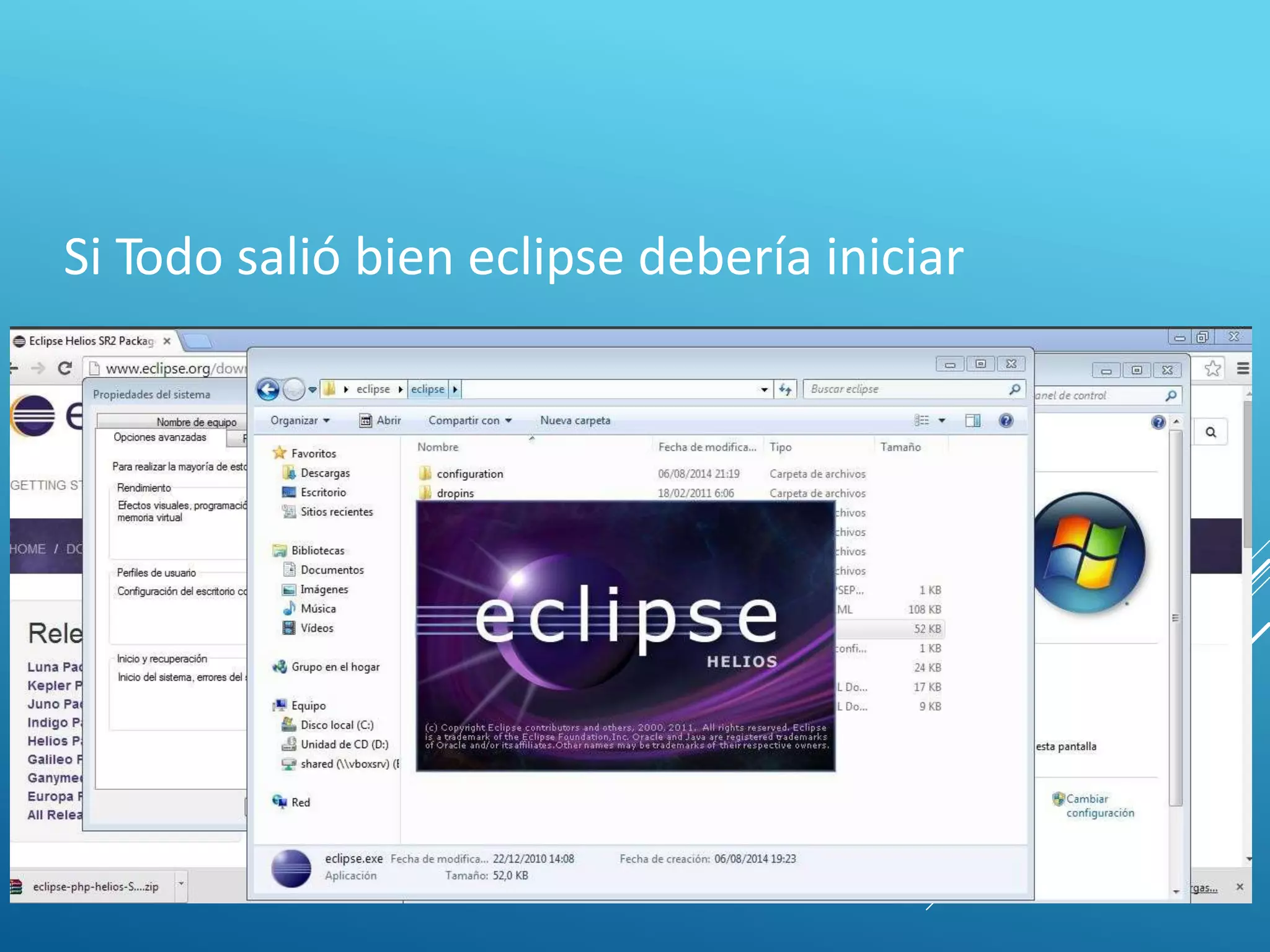Select Nombre de equipo tab in Propiedades del sistema
The width and height of the screenshot is (1270, 952).
click(197, 422)
